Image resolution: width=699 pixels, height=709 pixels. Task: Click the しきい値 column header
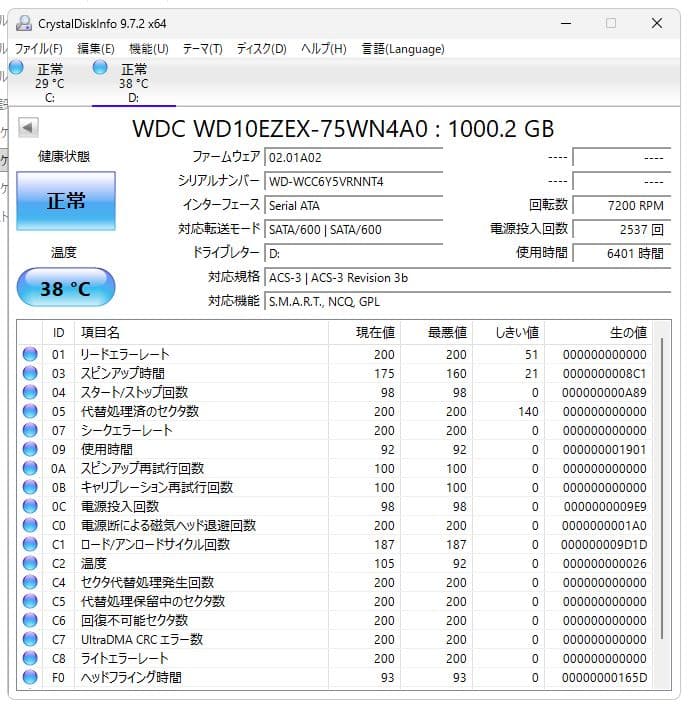pyautogui.click(x=508, y=333)
